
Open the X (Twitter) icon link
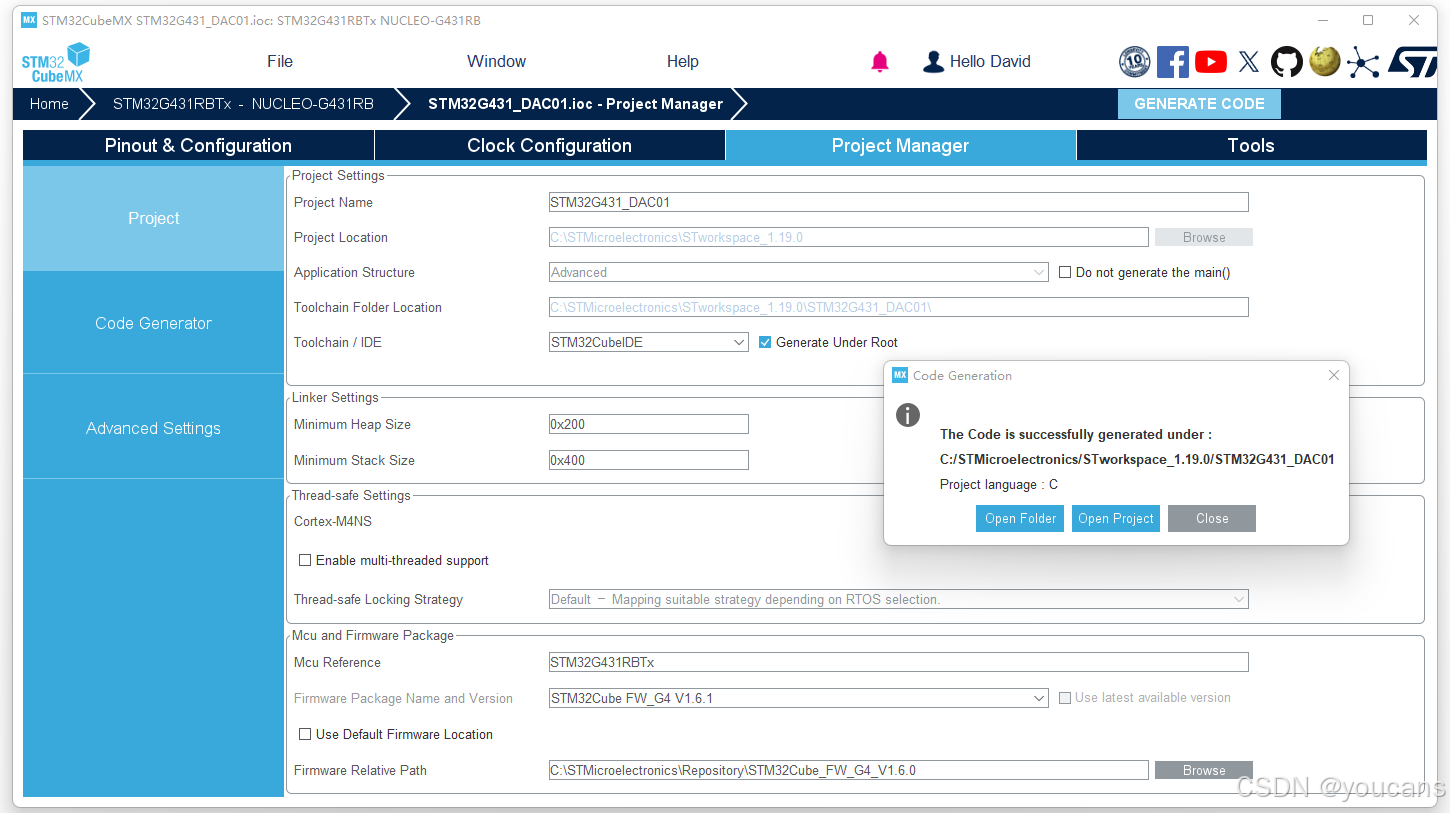pos(1249,62)
